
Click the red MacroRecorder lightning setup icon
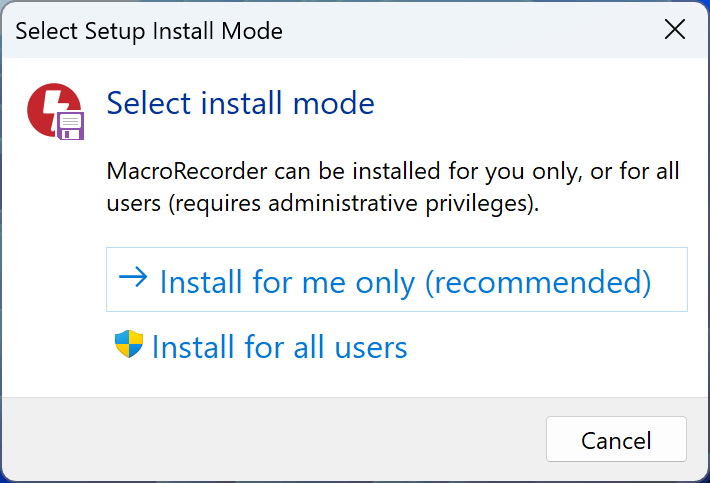pos(48,107)
